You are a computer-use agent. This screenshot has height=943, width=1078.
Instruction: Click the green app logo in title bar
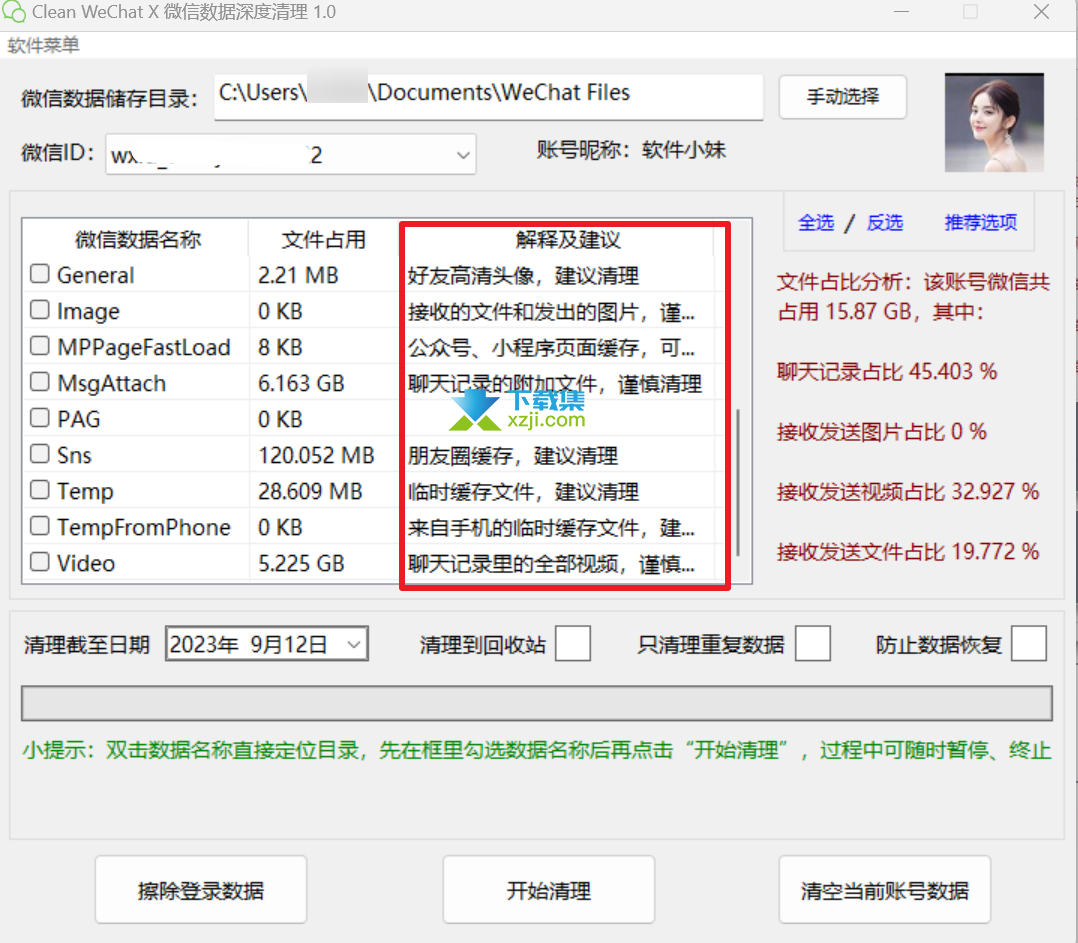15,12
